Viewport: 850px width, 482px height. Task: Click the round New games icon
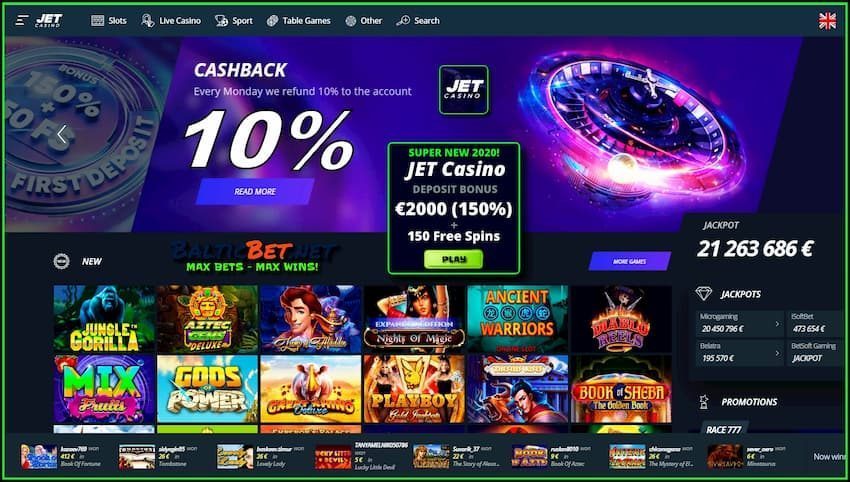point(61,261)
